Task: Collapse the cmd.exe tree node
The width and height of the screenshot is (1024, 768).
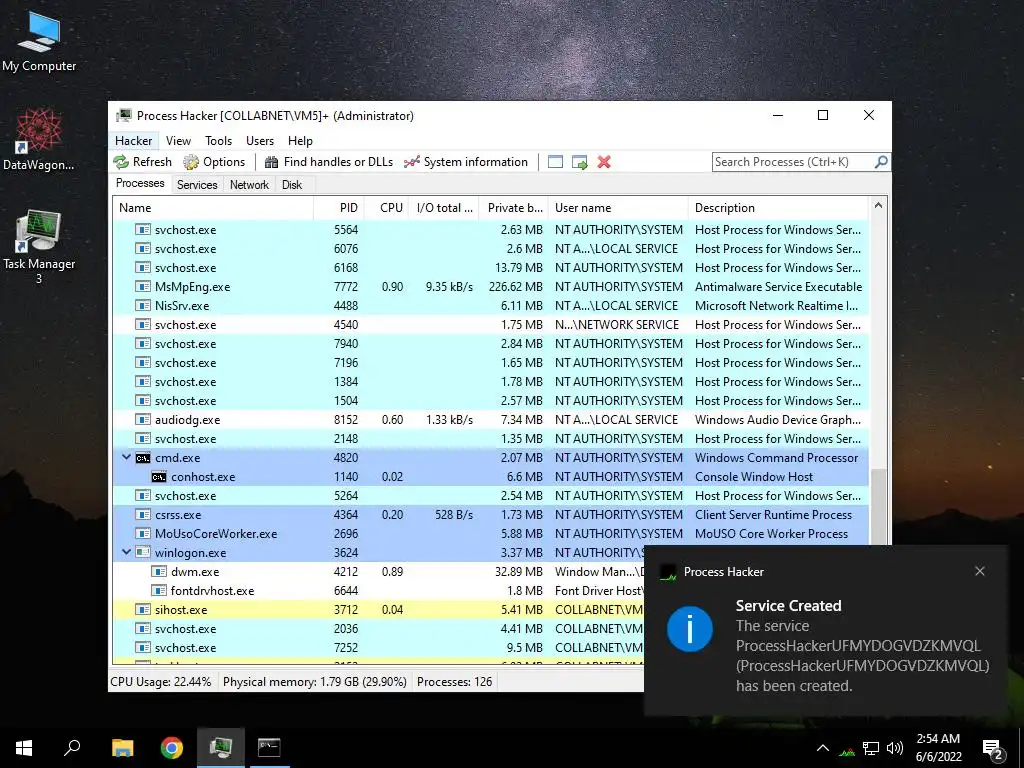Action: pos(127,458)
